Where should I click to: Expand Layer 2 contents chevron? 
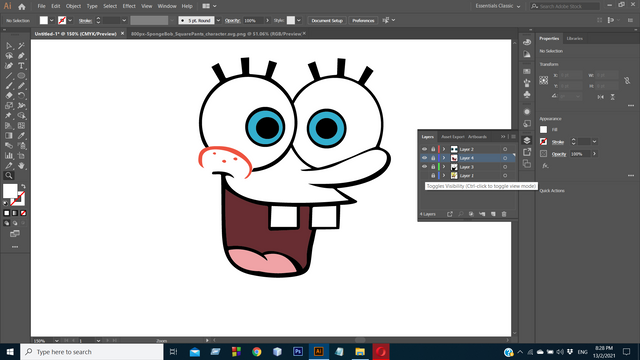tap(444, 149)
